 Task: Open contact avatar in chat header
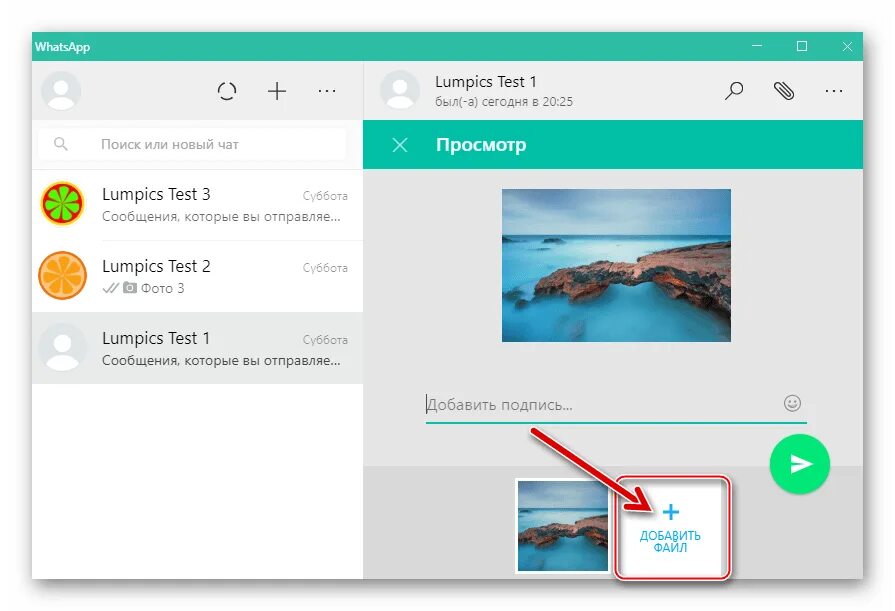click(400, 90)
